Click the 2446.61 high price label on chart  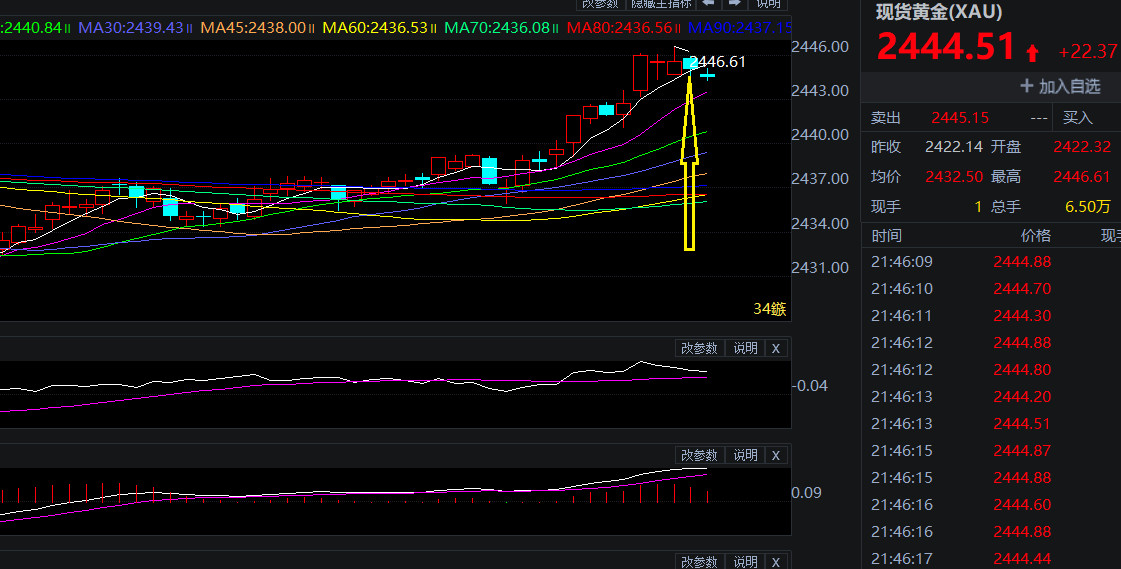718,62
